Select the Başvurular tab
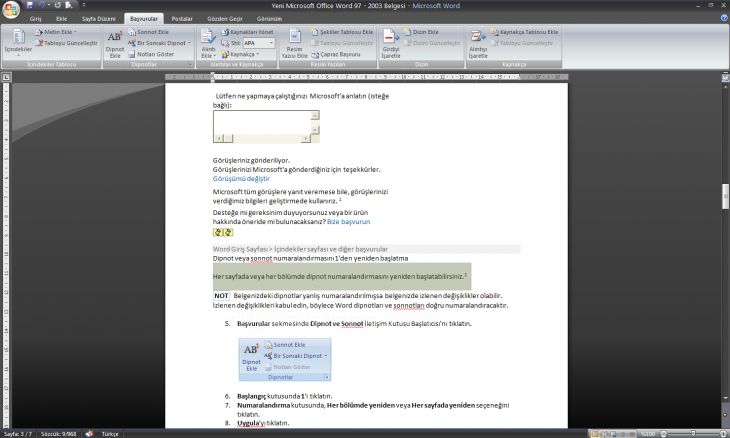 tap(143, 19)
